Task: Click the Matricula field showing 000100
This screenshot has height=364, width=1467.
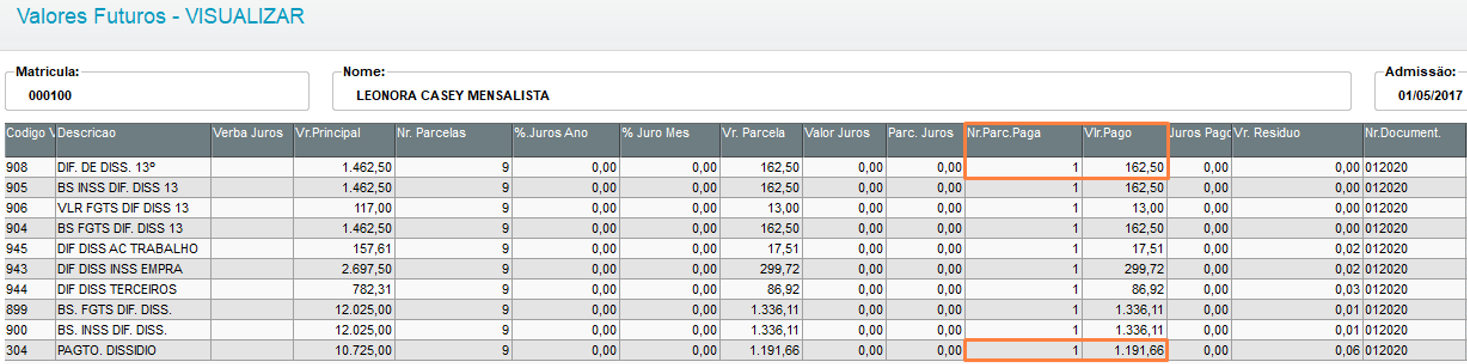Action: (157, 91)
